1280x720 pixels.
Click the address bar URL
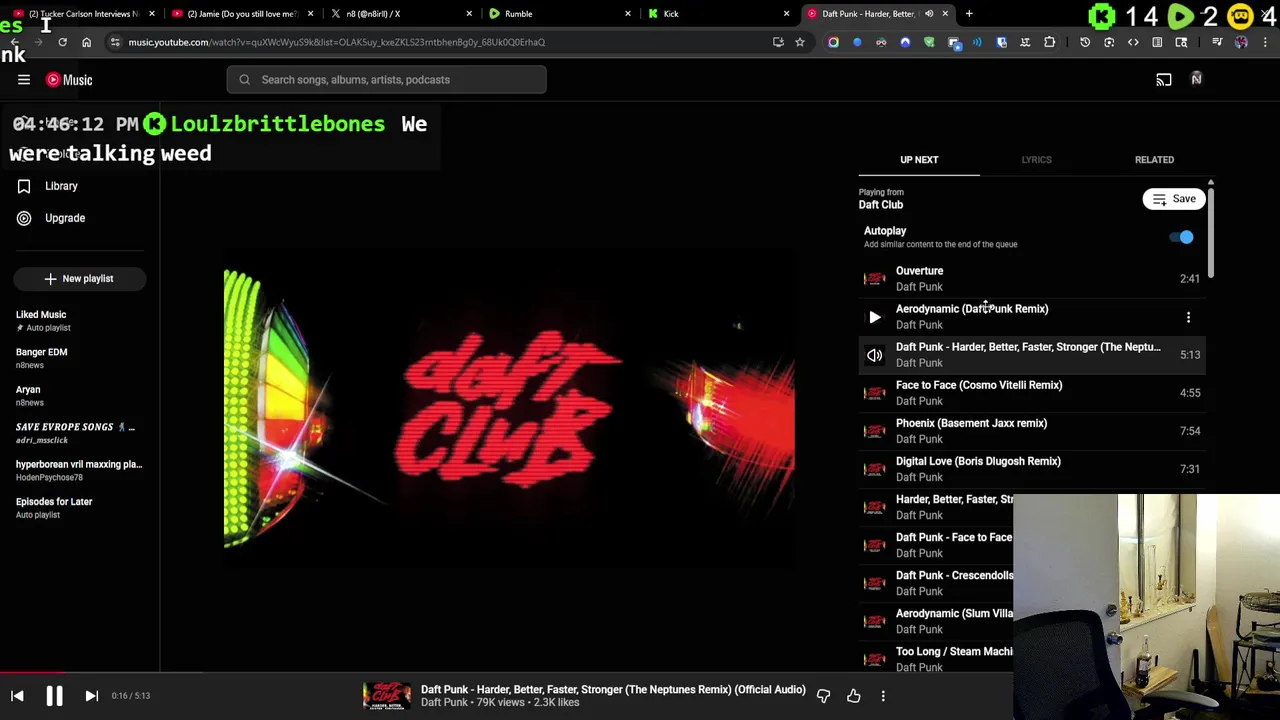336,42
